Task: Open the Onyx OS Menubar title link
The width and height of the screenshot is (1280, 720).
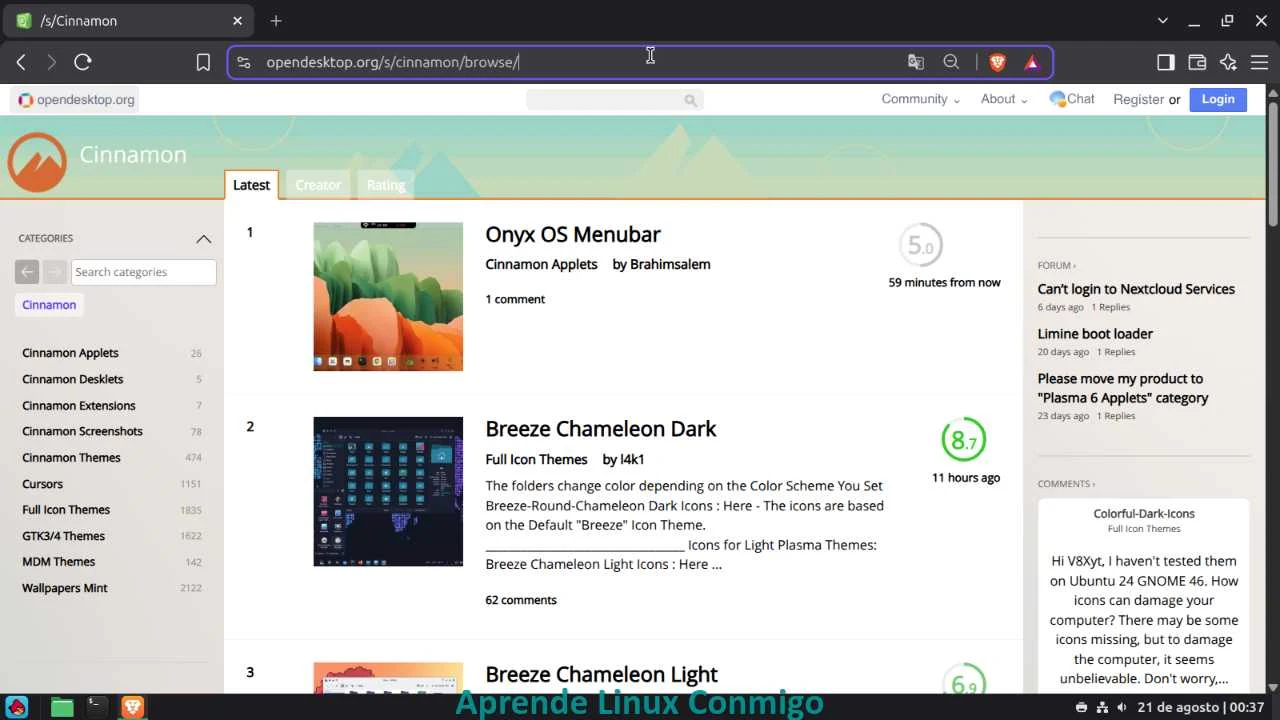Action: pos(573,234)
